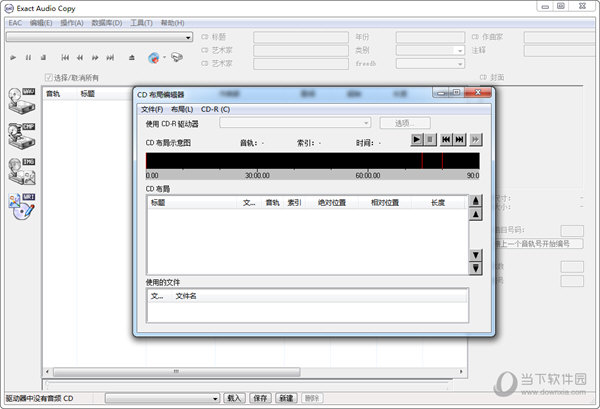
Task: Click the 载入 button
Action: pos(234,398)
